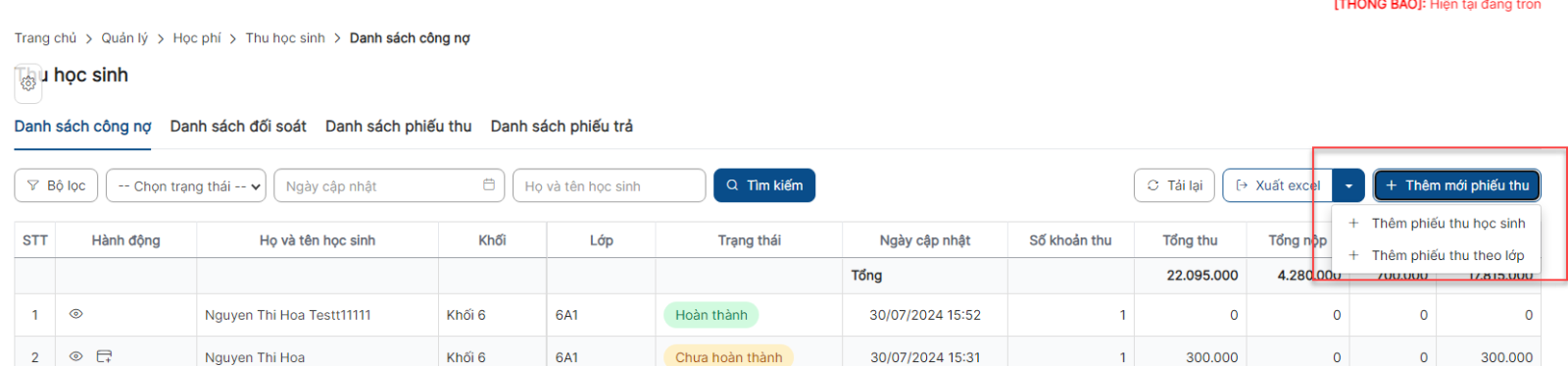Click Xuất excel export button
Screen dimensions: 1568x366
click(1278, 185)
